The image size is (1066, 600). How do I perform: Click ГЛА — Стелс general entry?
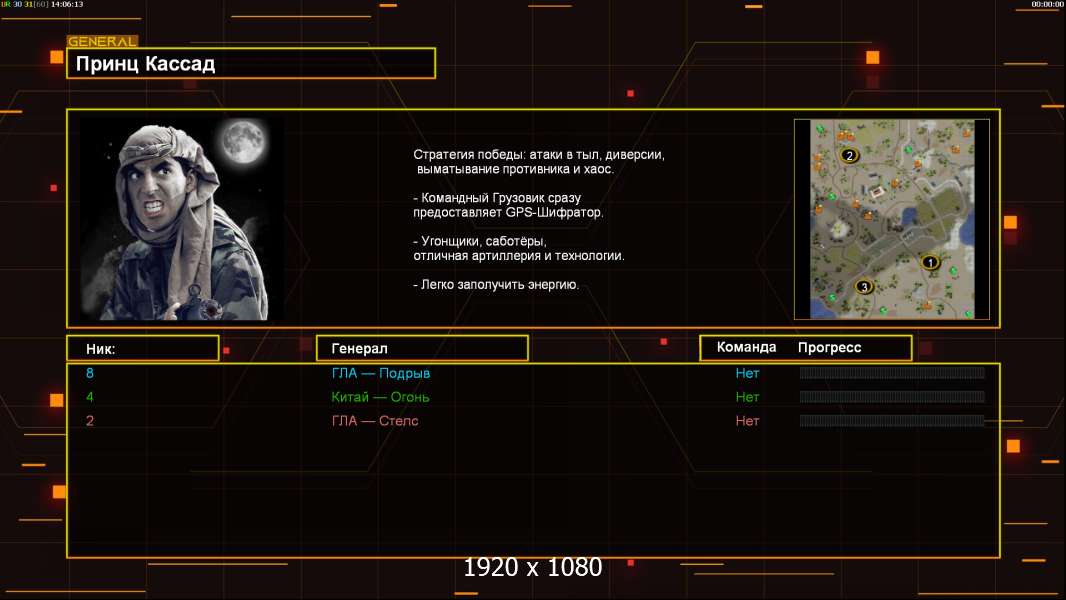coord(375,421)
